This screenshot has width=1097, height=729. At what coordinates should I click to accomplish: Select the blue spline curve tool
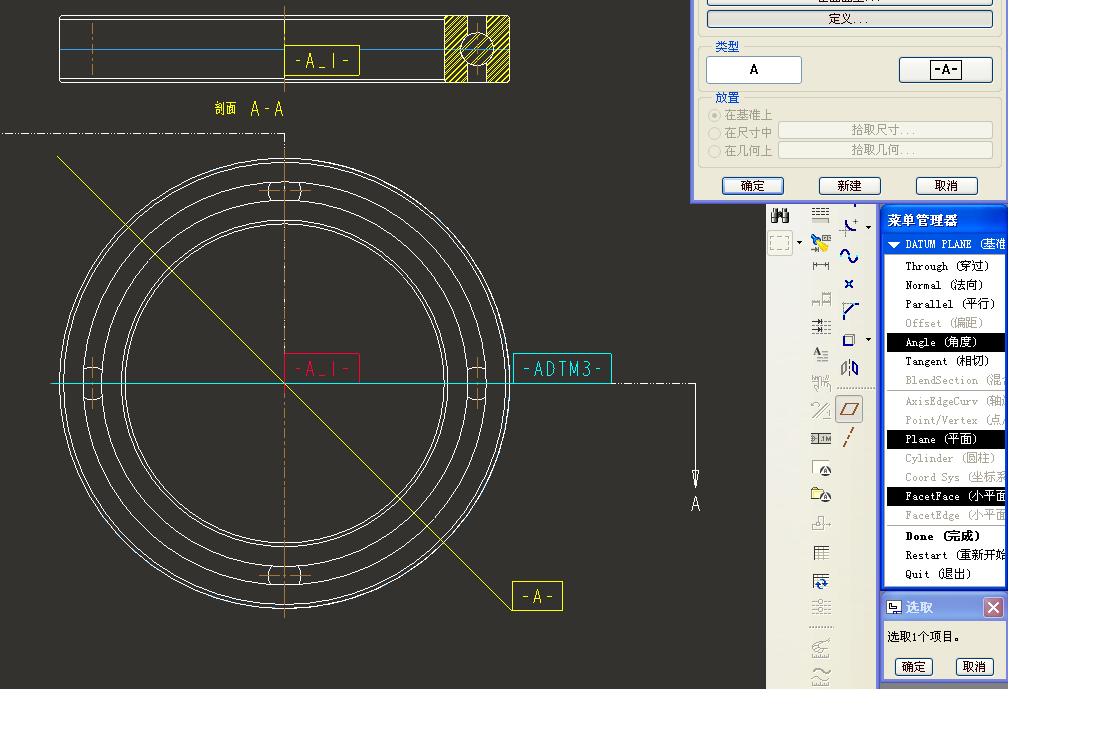[x=849, y=256]
